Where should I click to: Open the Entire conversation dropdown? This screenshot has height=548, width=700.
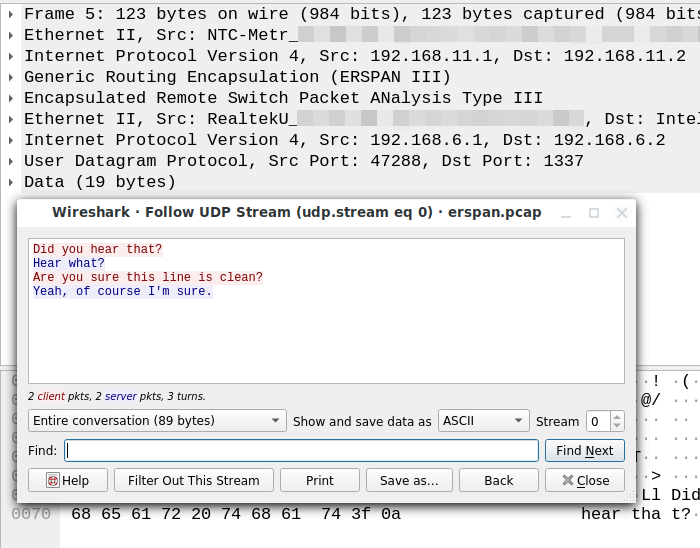[x=157, y=421]
